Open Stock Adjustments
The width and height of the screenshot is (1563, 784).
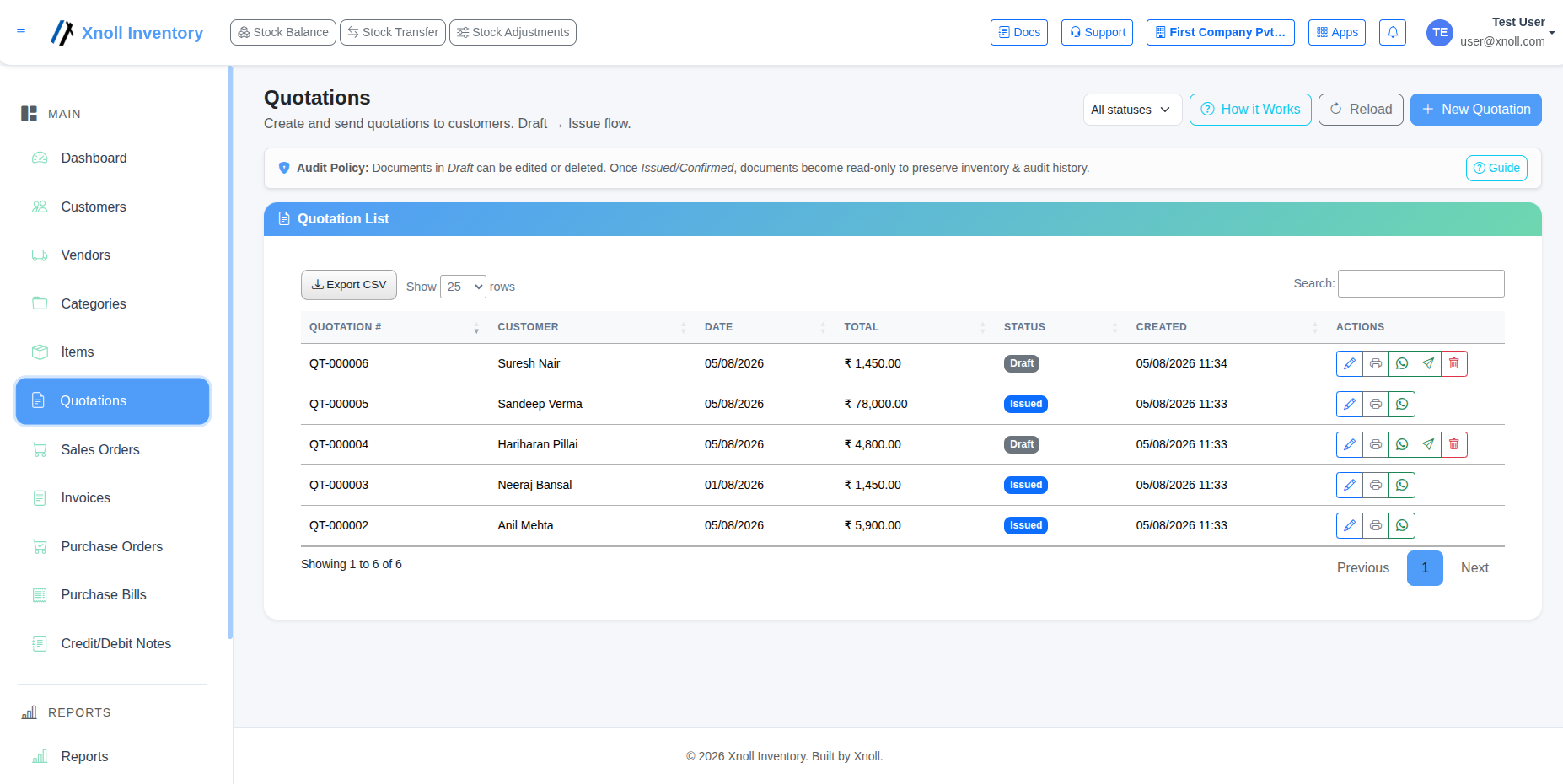[x=513, y=32]
